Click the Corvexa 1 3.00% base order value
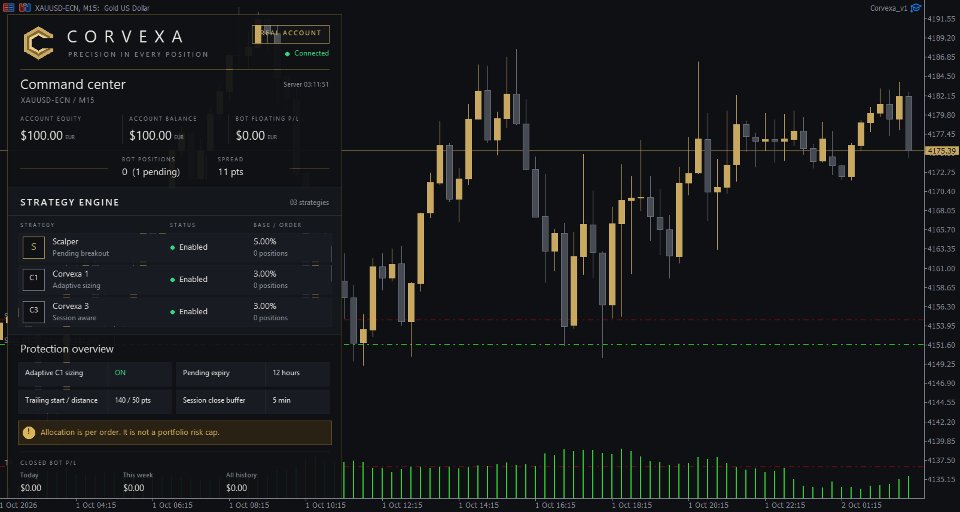The image size is (960, 512). click(264, 274)
